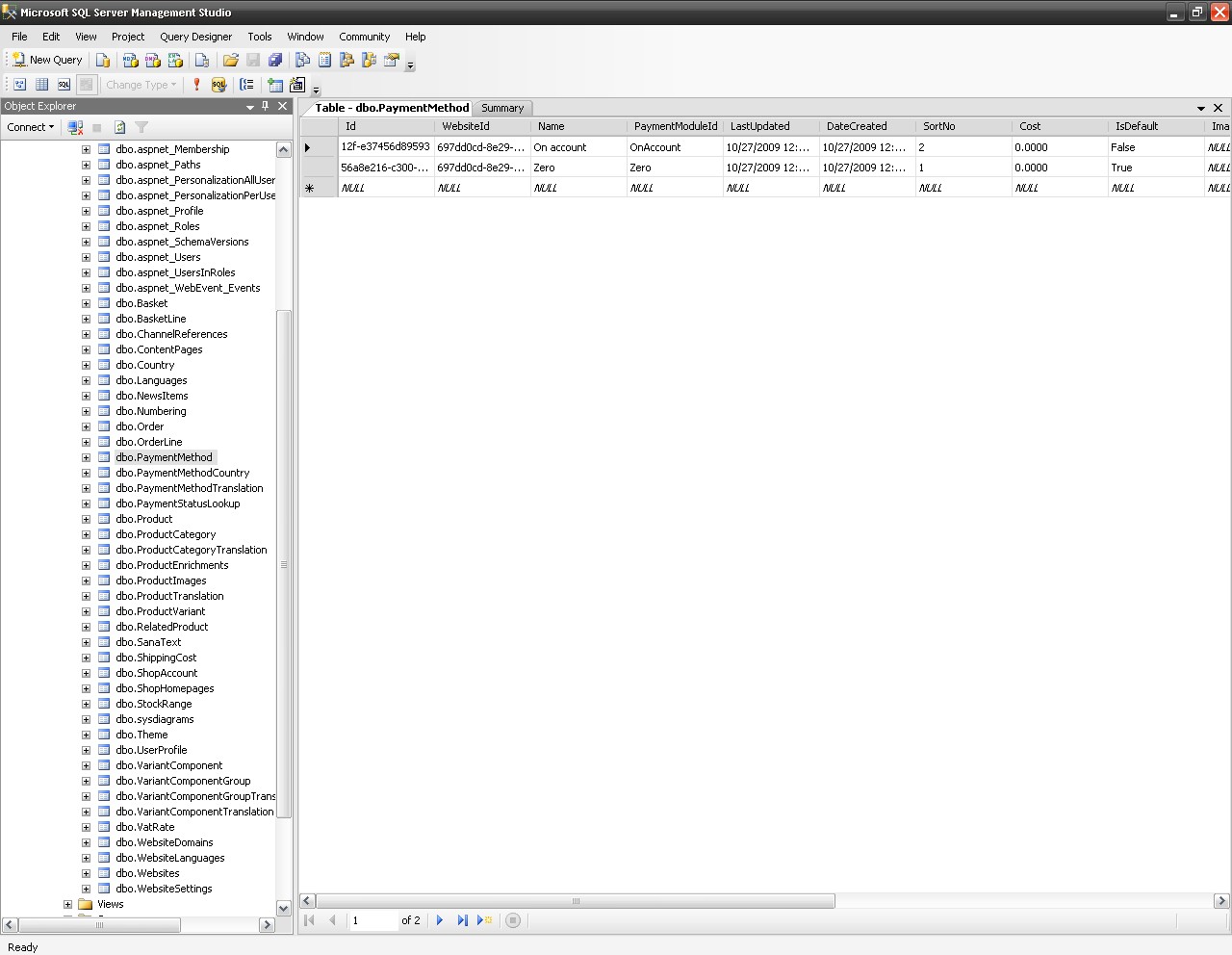The image size is (1232, 955).
Task: Jump to the last record
Action: click(462, 920)
